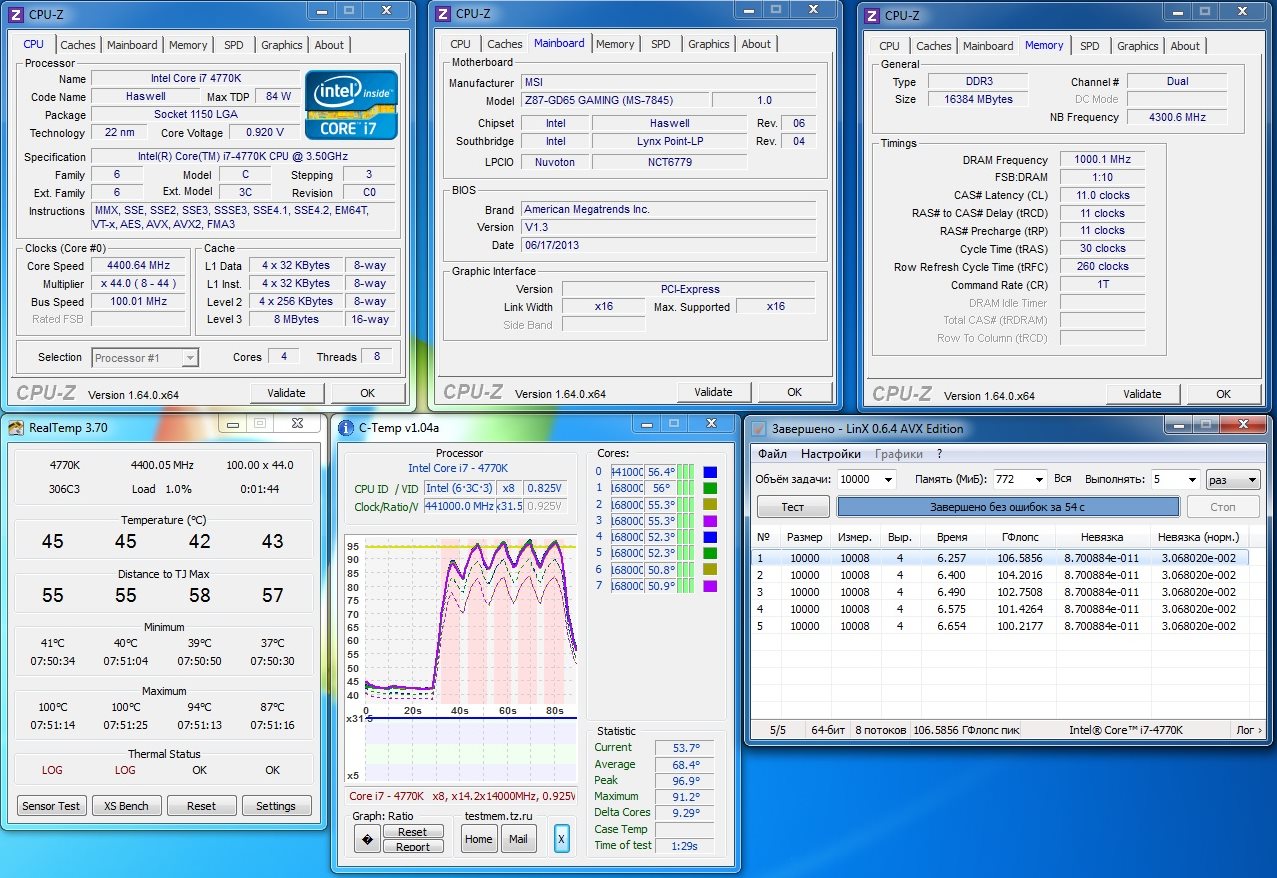Click the LinX checkmark title bar icon
Viewport: 1277px width, 878px height.
point(760,429)
